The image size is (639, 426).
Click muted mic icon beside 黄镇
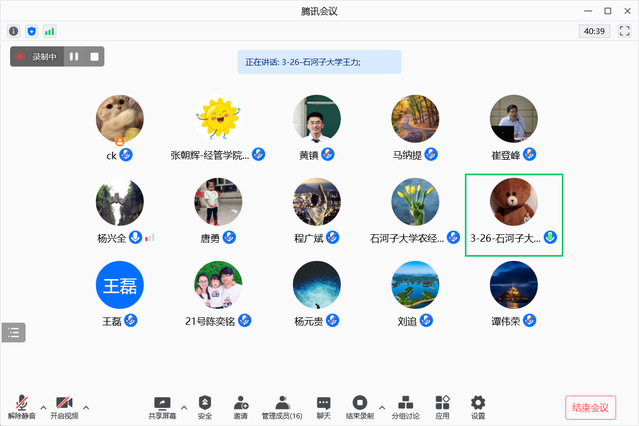point(328,155)
